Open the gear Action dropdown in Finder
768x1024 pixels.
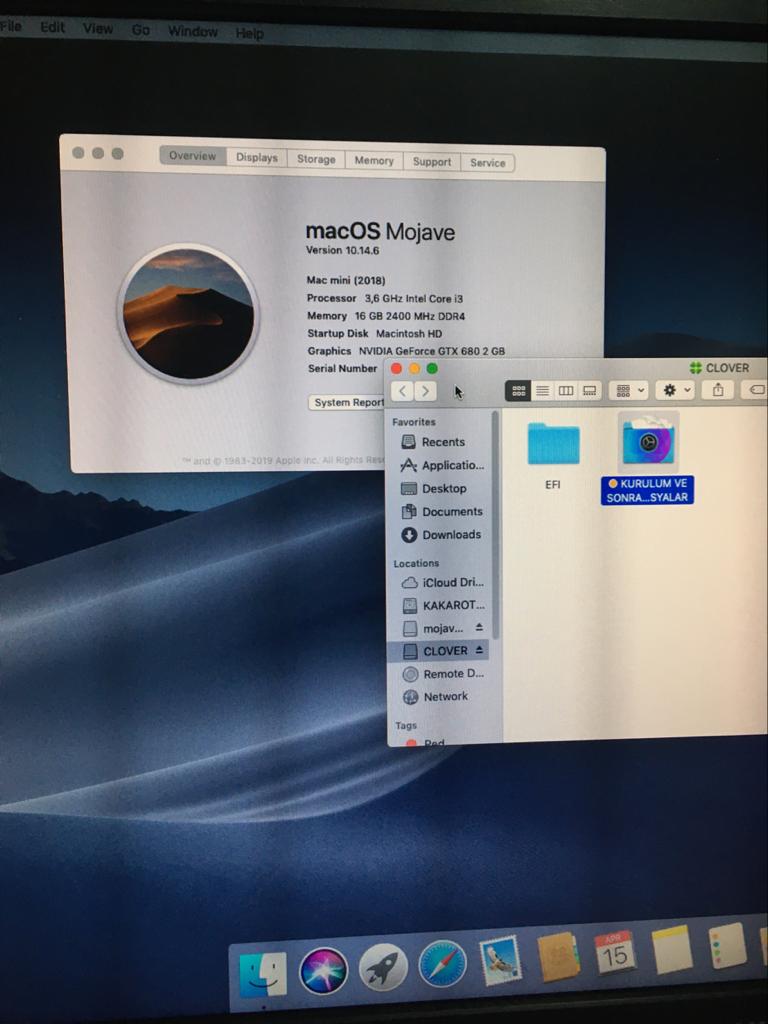pyautogui.click(x=675, y=390)
